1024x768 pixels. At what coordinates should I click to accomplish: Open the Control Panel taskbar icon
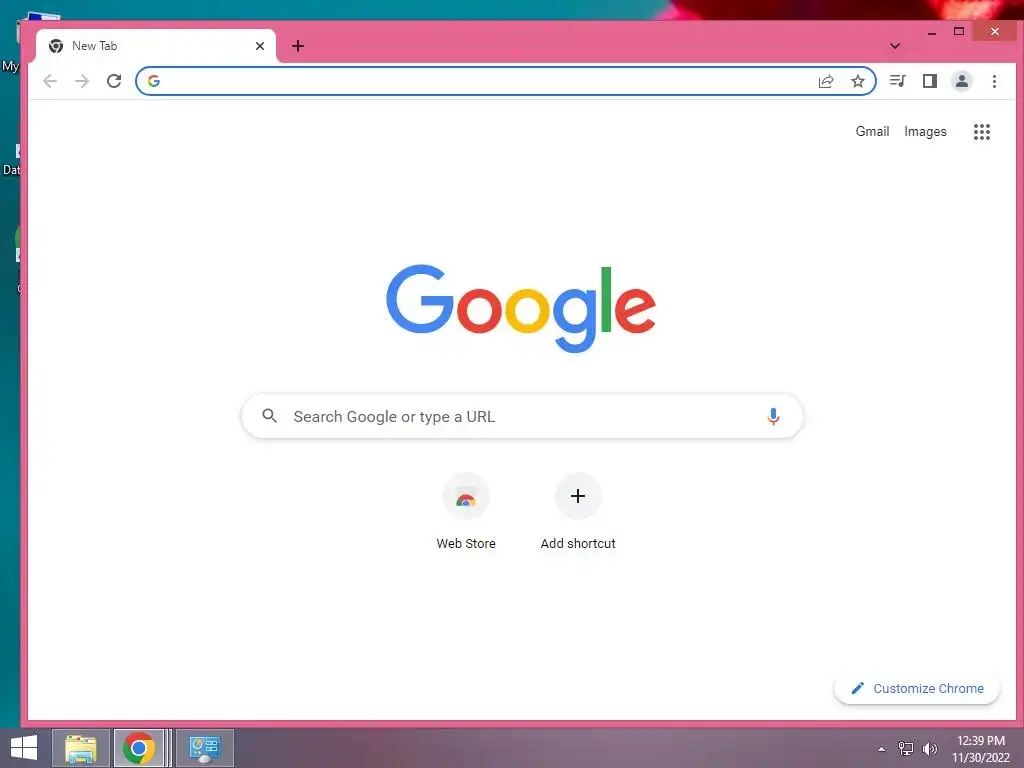pos(204,748)
